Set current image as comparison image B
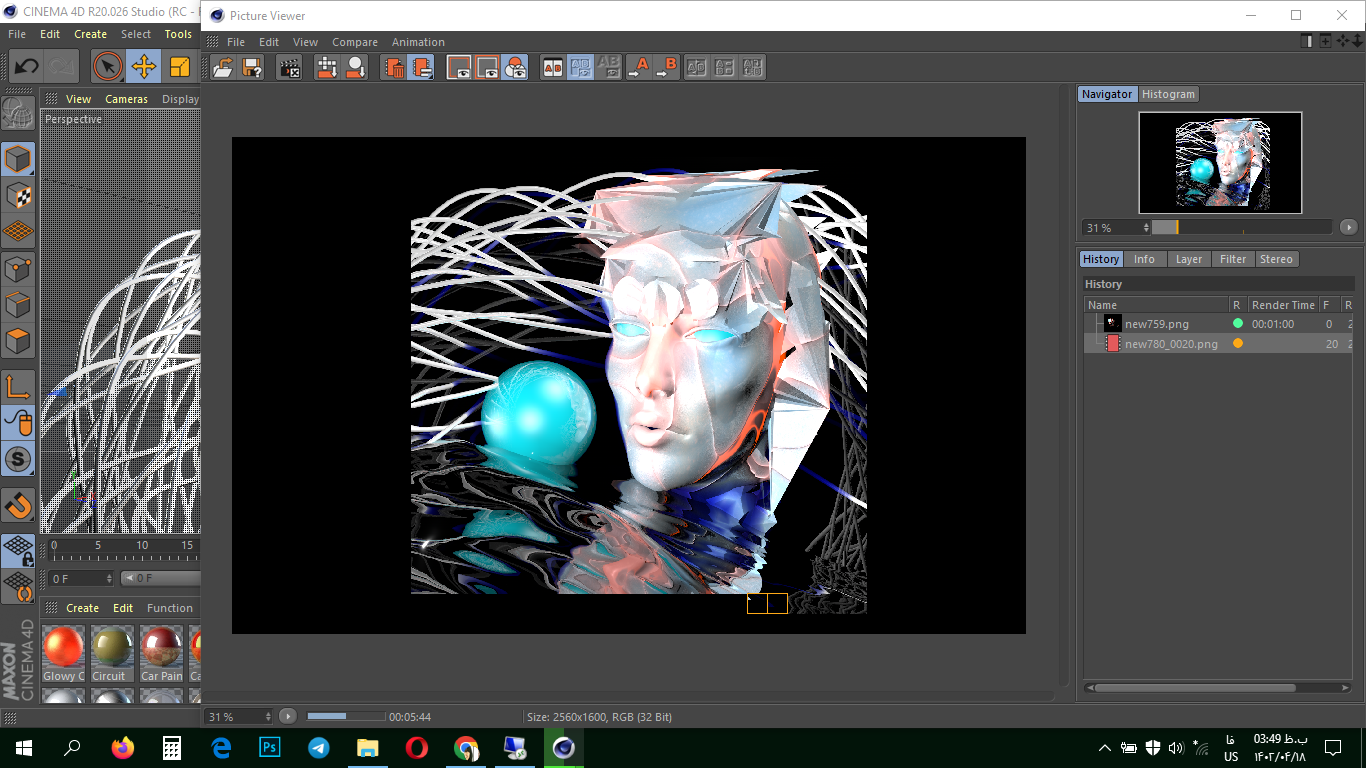This screenshot has width=1366, height=768. [668, 67]
